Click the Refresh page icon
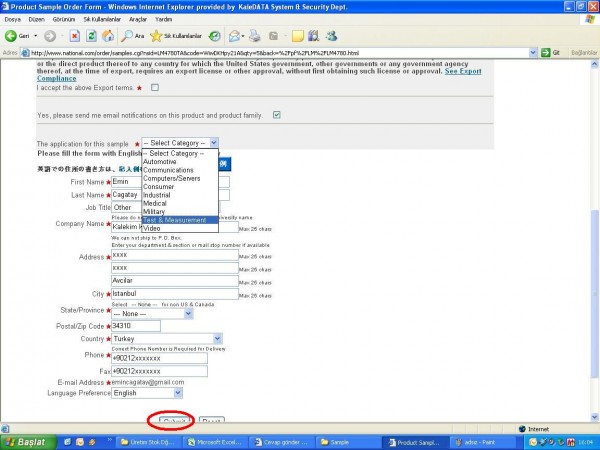The width and height of the screenshot is (600, 450). (91, 35)
